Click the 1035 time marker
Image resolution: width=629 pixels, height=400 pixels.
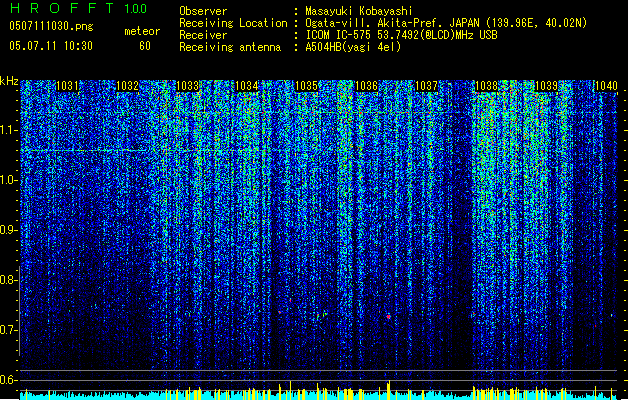tap(306, 86)
